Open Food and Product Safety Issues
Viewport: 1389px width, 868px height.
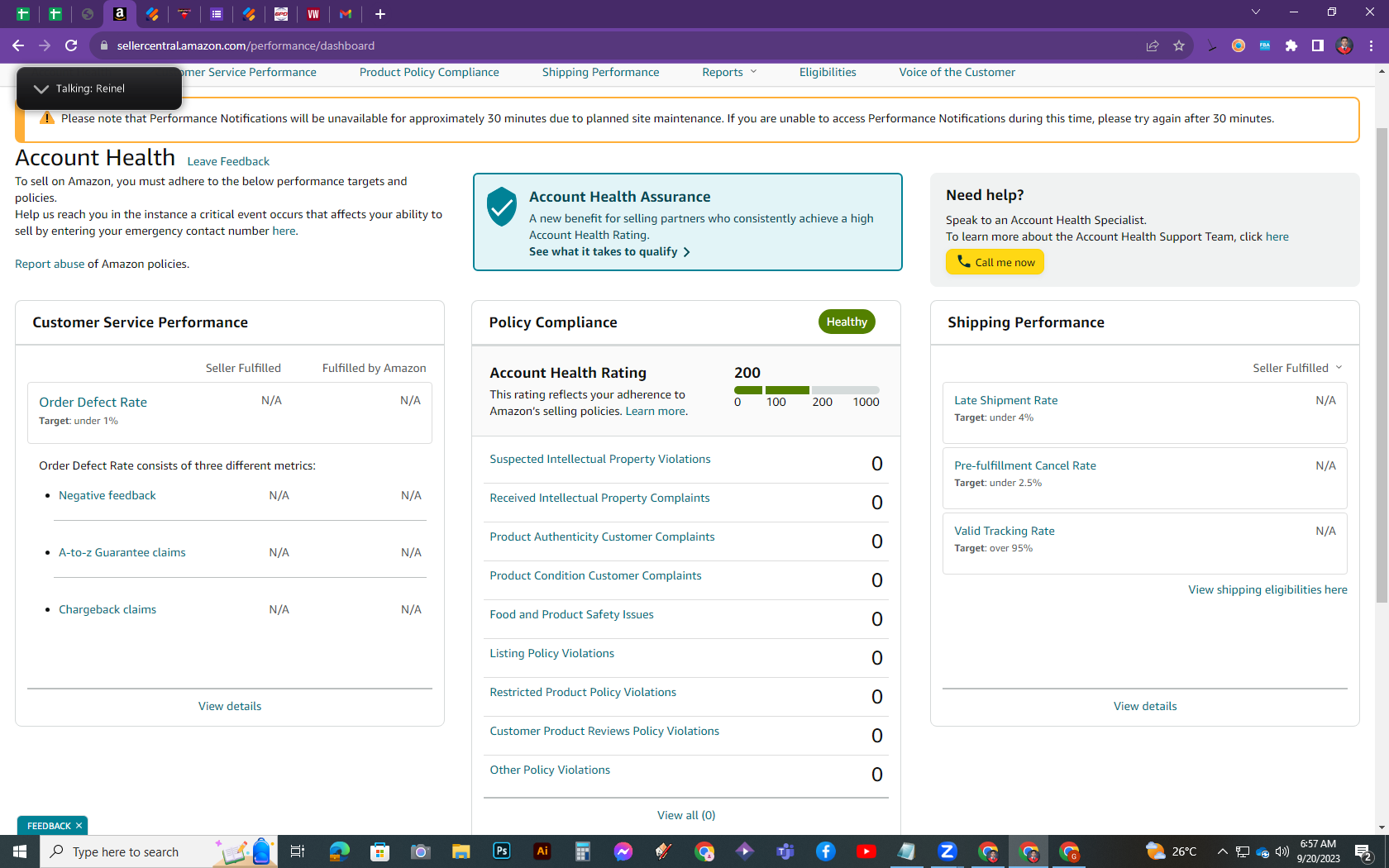click(571, 614)
